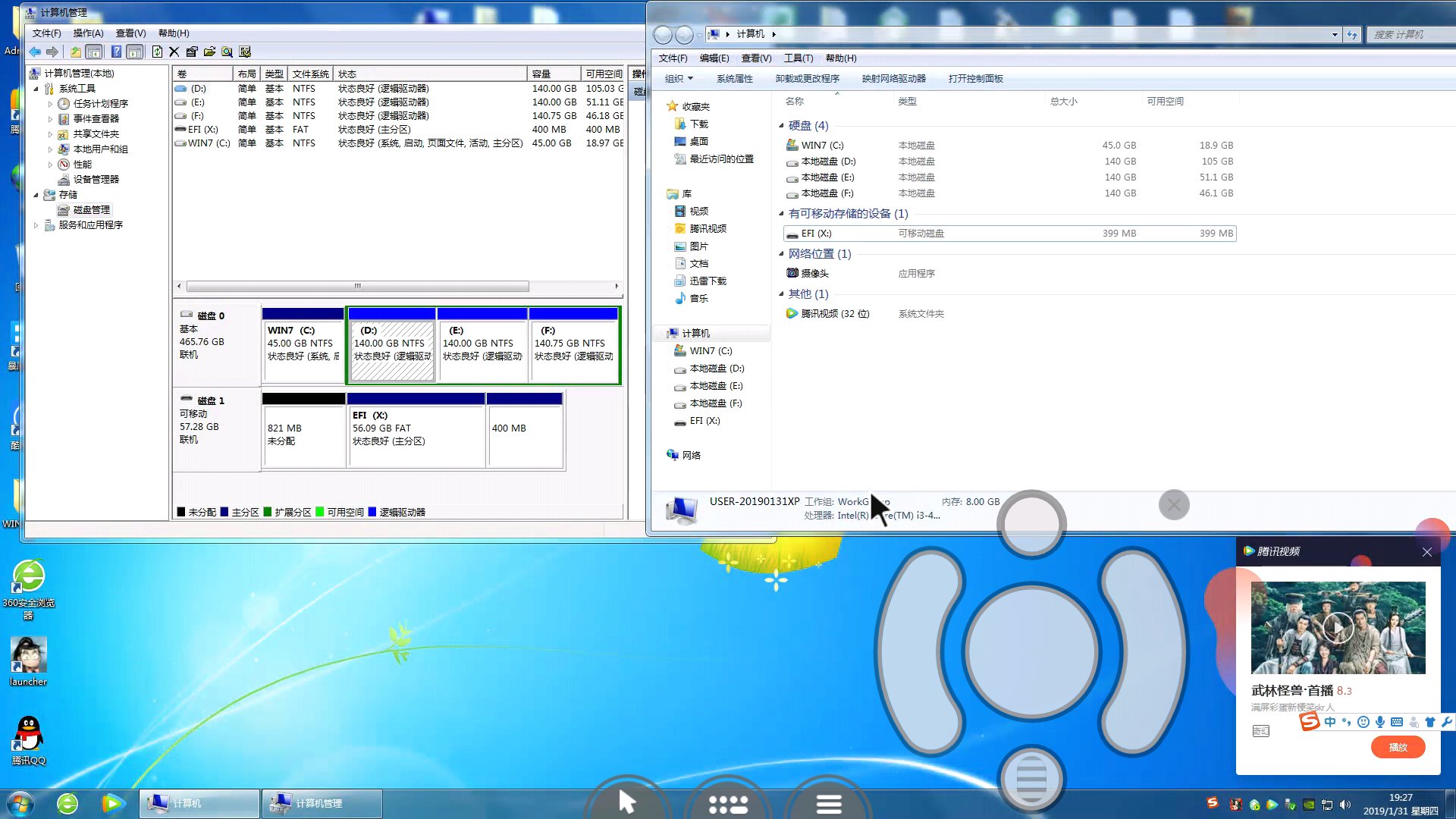This screenshot has width=1456, height=819.
Task: Click the Open folder toolbar icon
Action: 209,52
